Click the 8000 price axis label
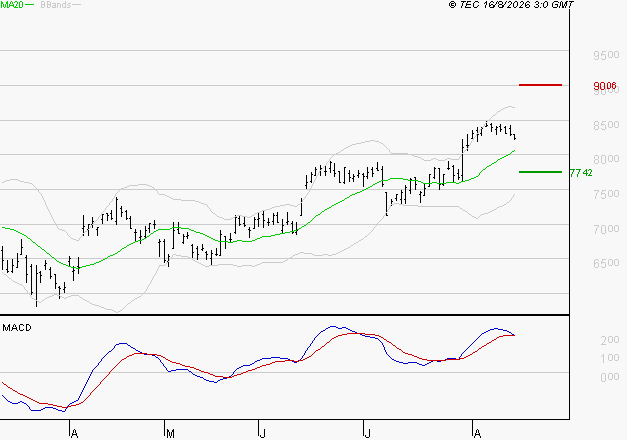Image resolution: width=627 pixels, height=440 pixels. pyautogui.click(x=606, y=159)
